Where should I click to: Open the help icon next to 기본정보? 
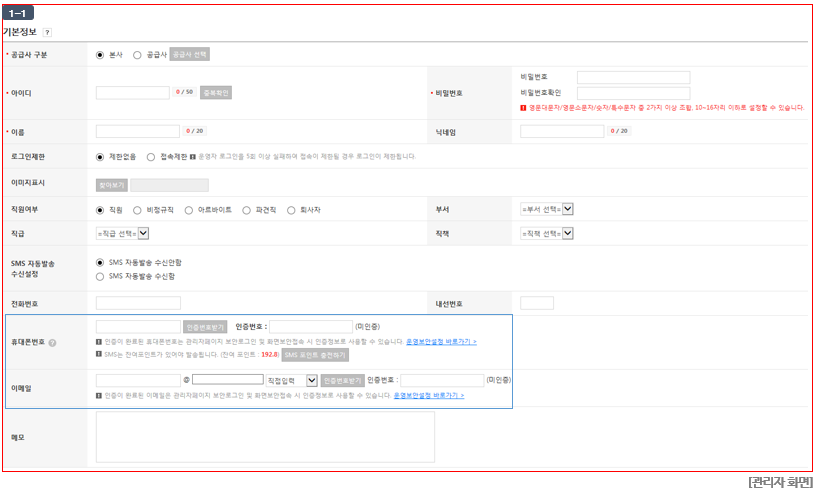[47, 32]
